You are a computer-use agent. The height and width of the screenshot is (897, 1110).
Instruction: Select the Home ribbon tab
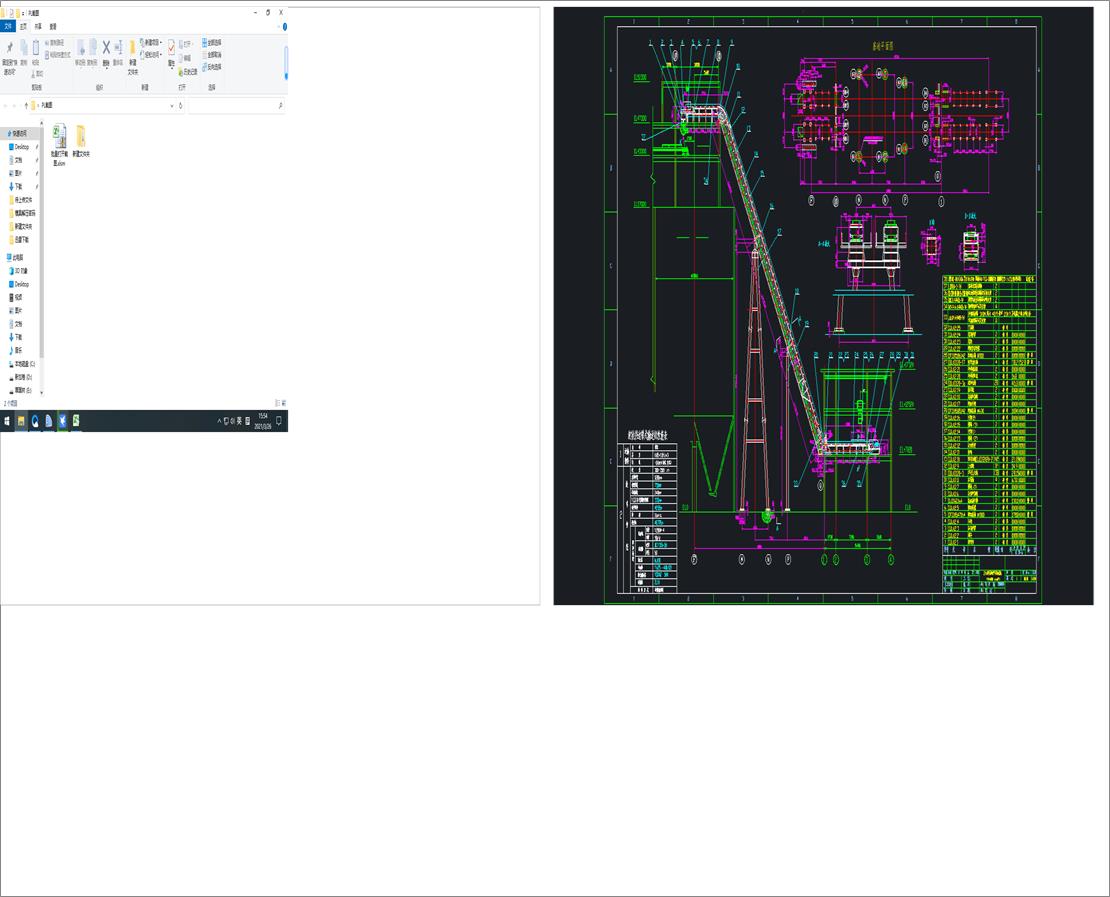point(23,26)
